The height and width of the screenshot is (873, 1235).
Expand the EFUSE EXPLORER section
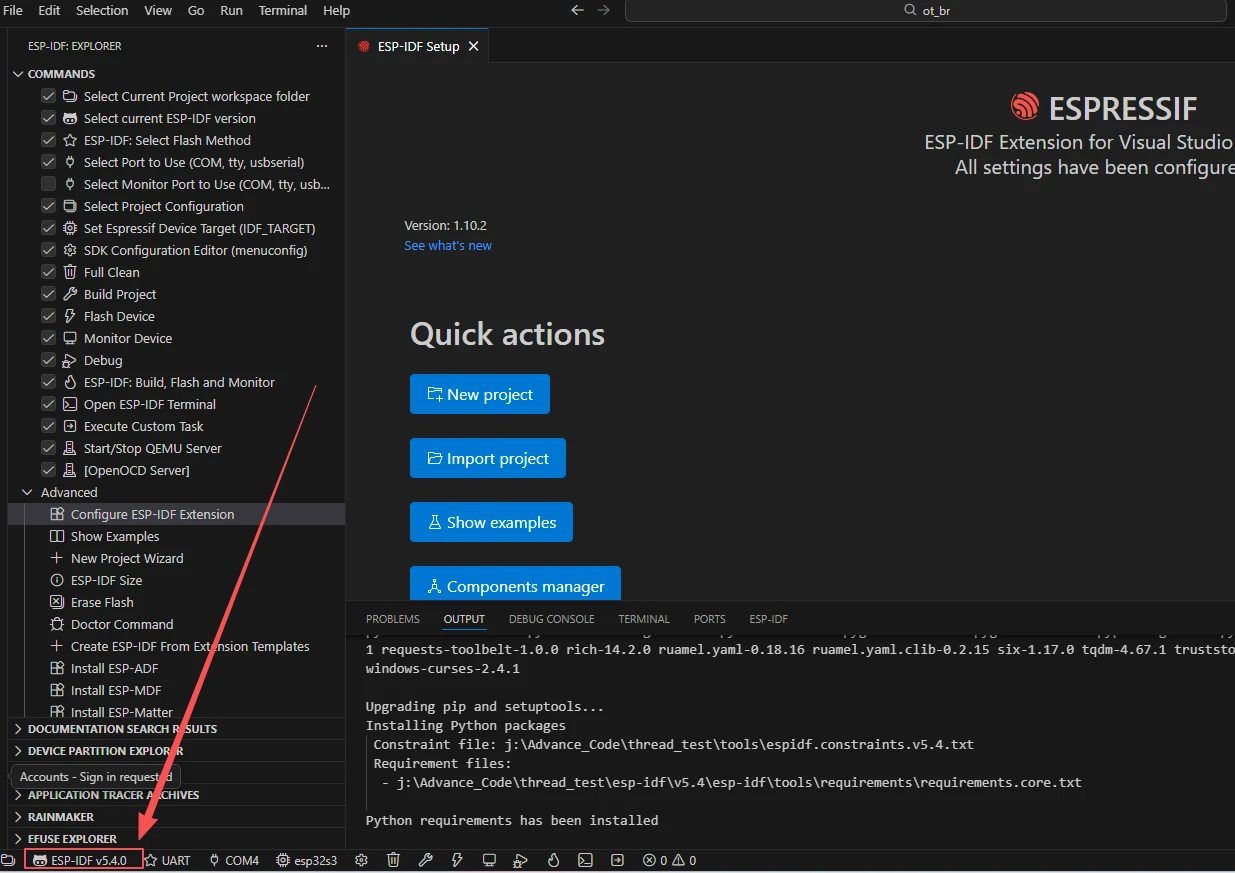coord(71,839)
